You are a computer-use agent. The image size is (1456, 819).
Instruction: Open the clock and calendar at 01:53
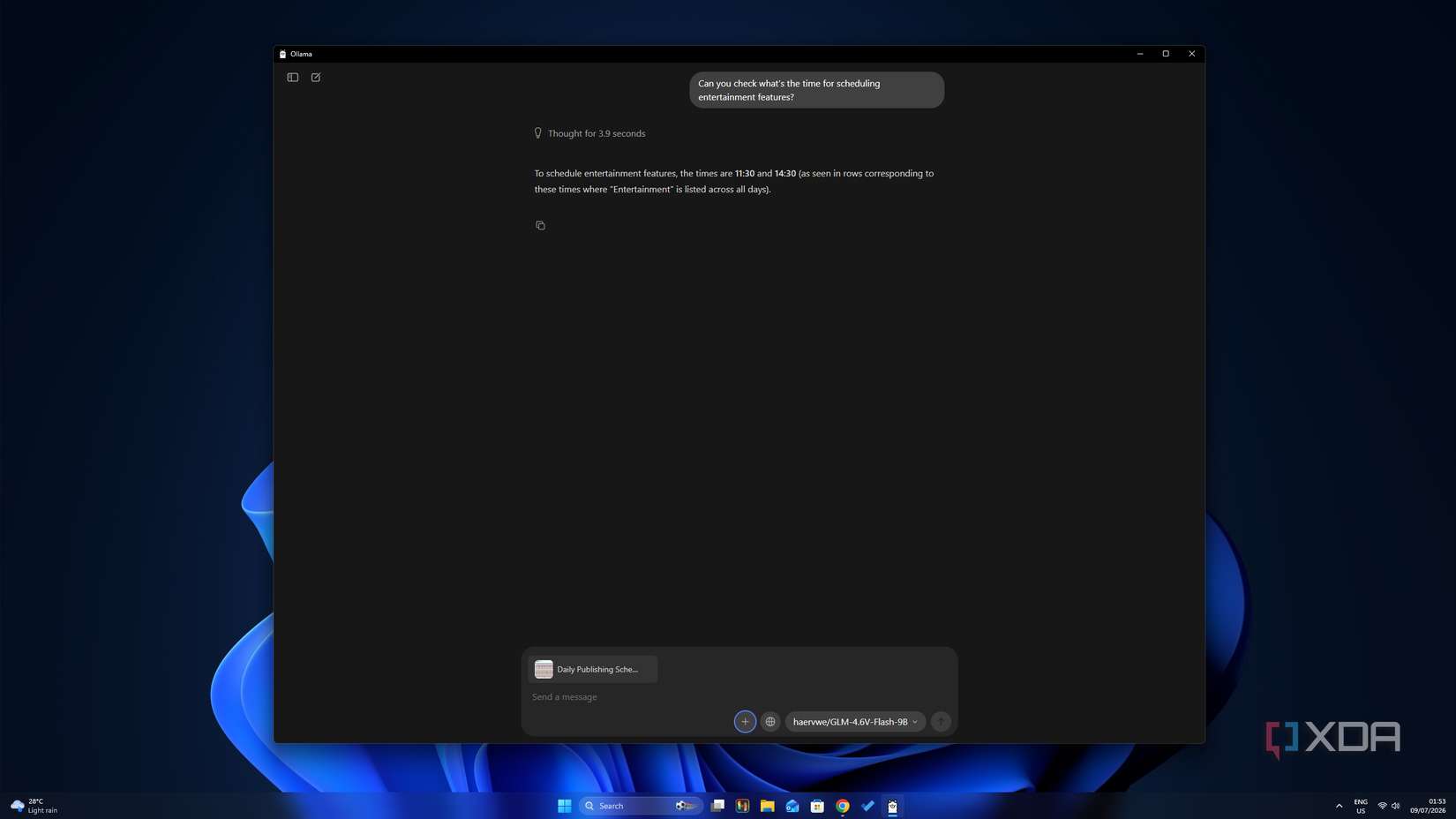tap(1428, 806)
